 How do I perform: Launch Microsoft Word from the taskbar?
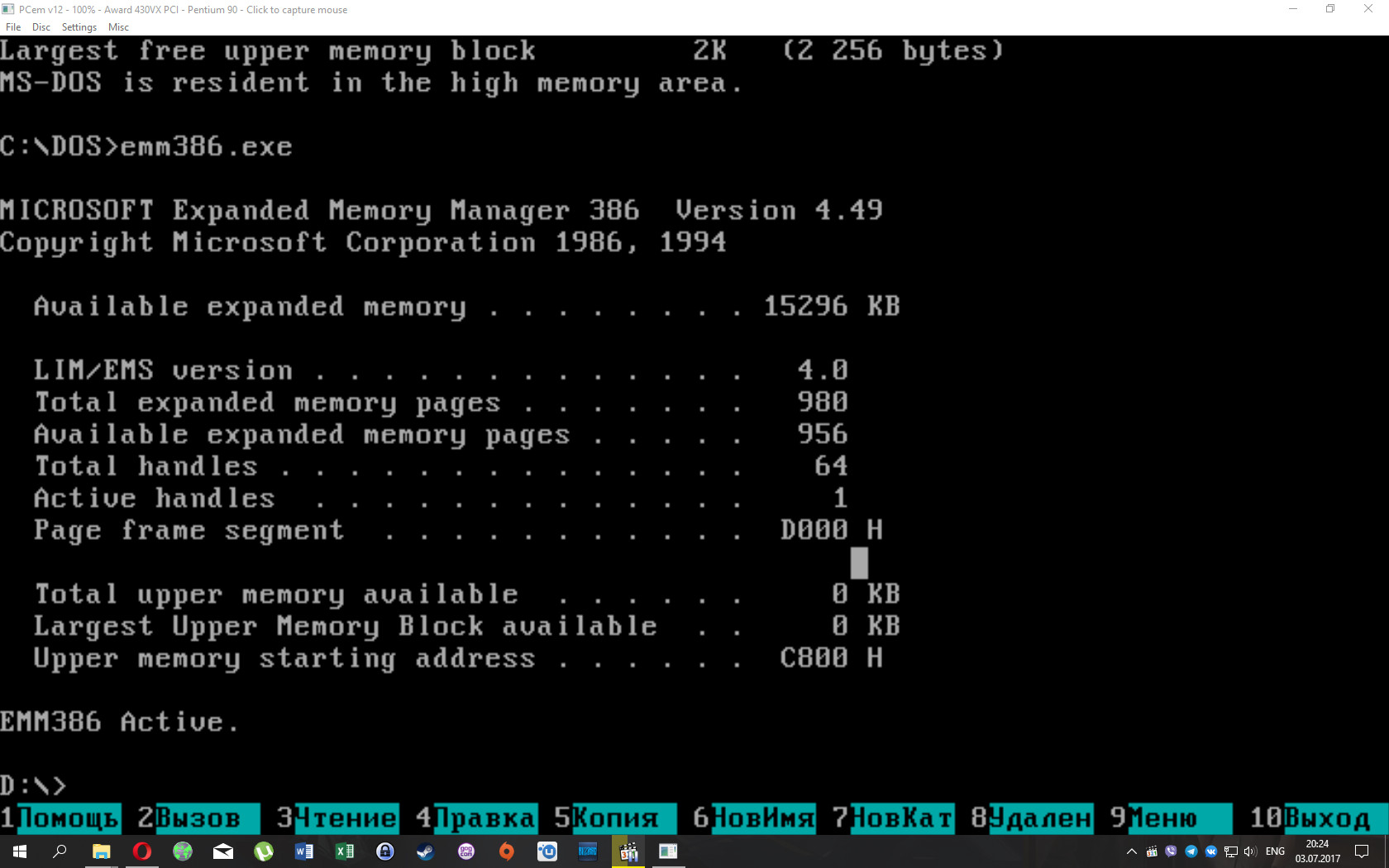coord(303,851)
